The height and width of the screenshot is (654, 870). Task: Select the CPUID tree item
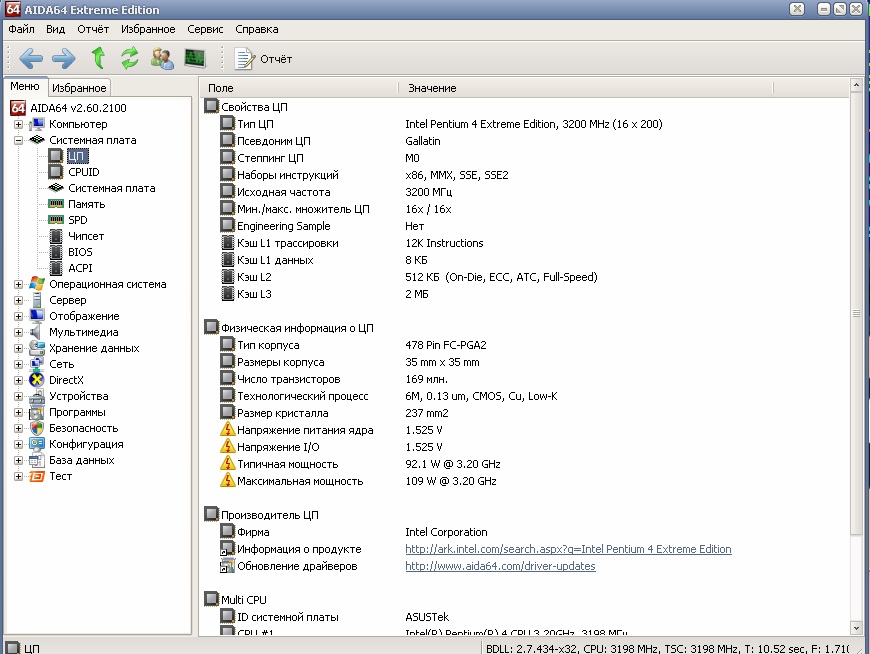coord(84,172)
